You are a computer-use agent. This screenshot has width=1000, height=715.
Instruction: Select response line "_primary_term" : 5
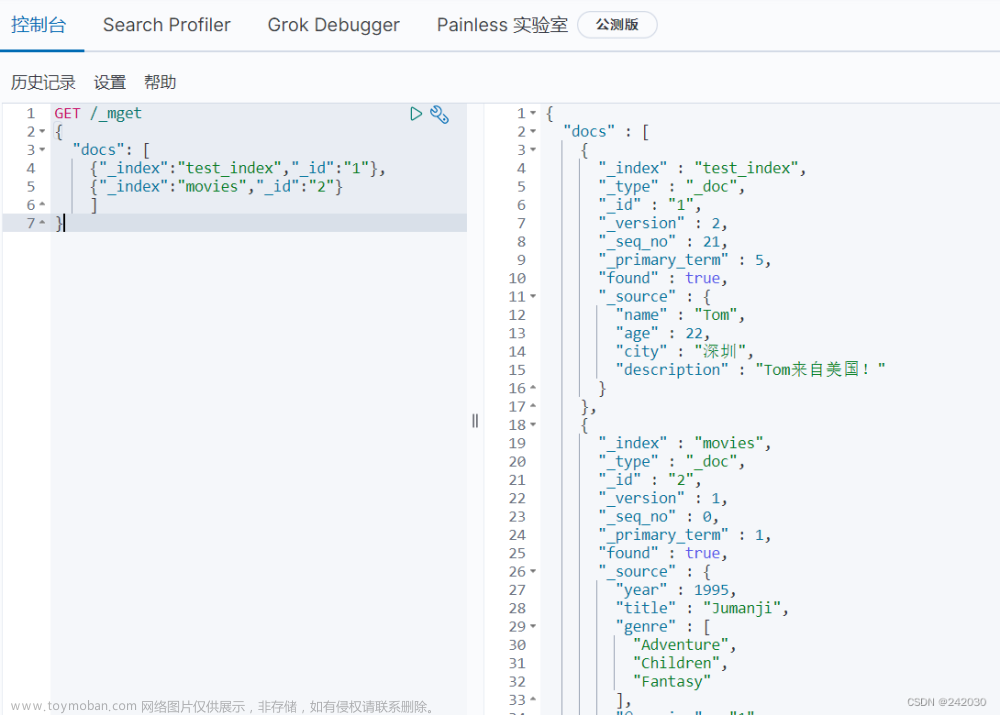685,260
